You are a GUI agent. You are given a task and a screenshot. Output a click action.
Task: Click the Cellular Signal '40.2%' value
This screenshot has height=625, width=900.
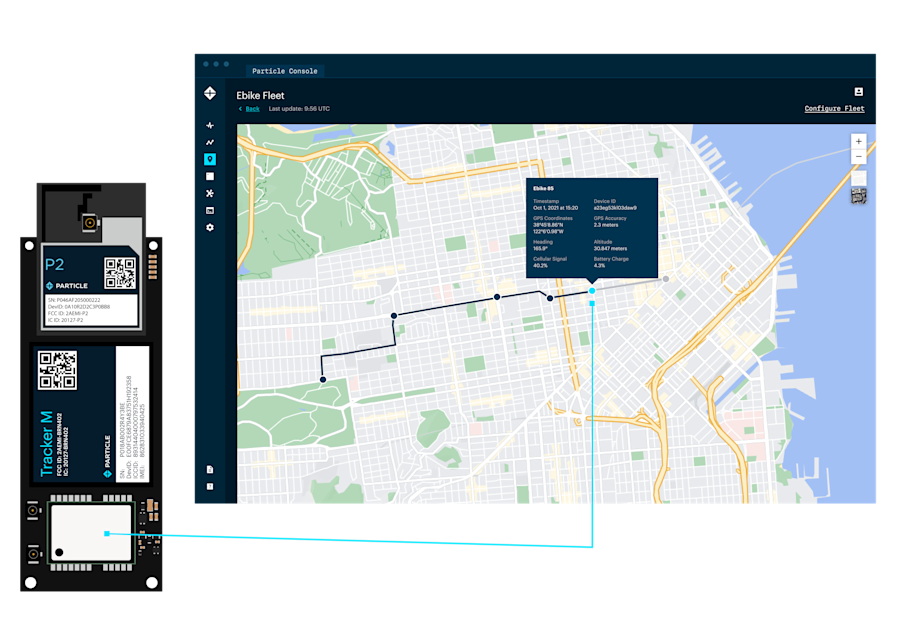pos(540,266)
